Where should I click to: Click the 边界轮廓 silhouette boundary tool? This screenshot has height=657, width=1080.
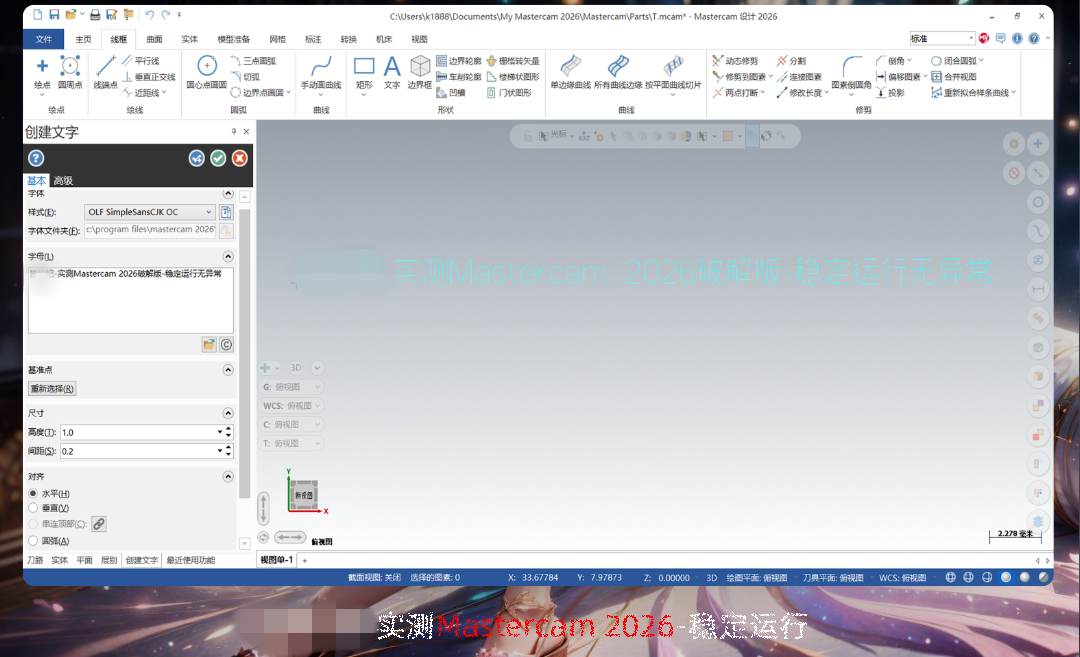[x=459, y=61]
